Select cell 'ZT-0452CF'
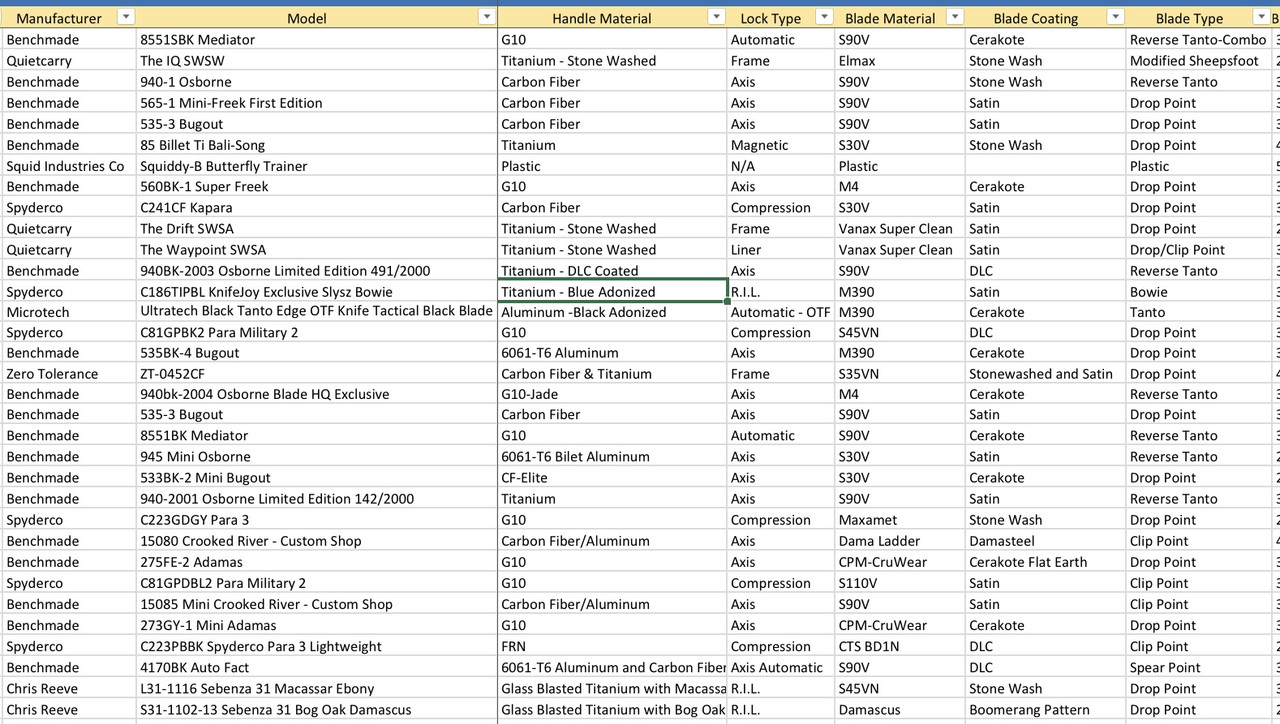The width and height of the screenshot is (1280, 724). (317, 374)
